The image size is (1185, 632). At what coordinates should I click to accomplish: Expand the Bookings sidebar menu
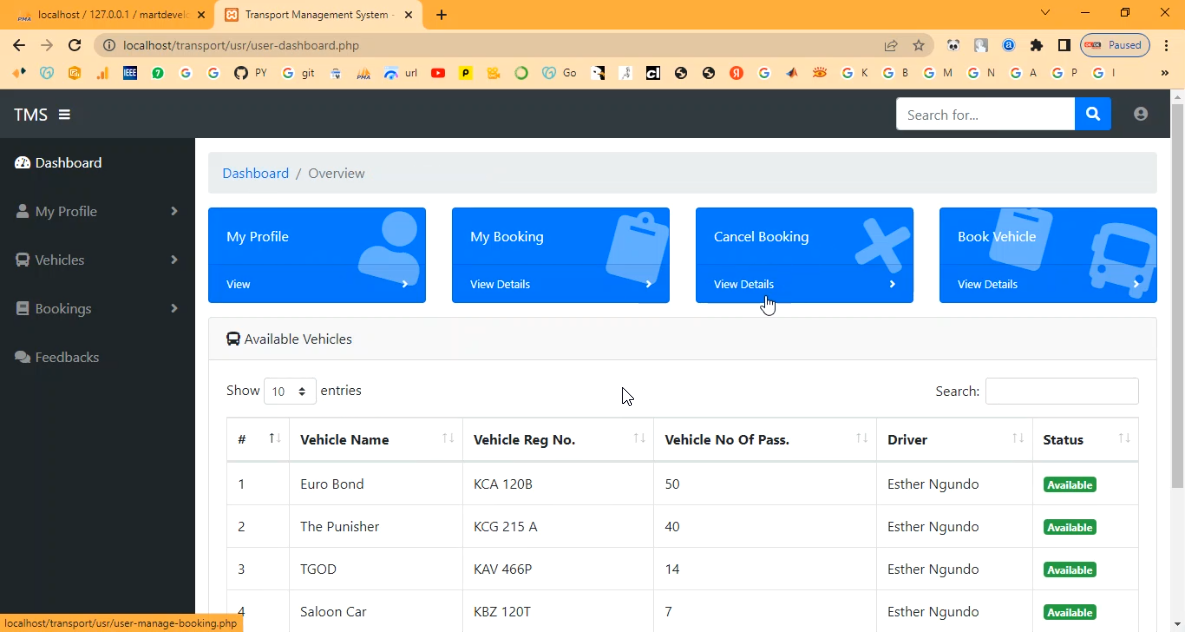pyautogui.click(x=96, y=309)
